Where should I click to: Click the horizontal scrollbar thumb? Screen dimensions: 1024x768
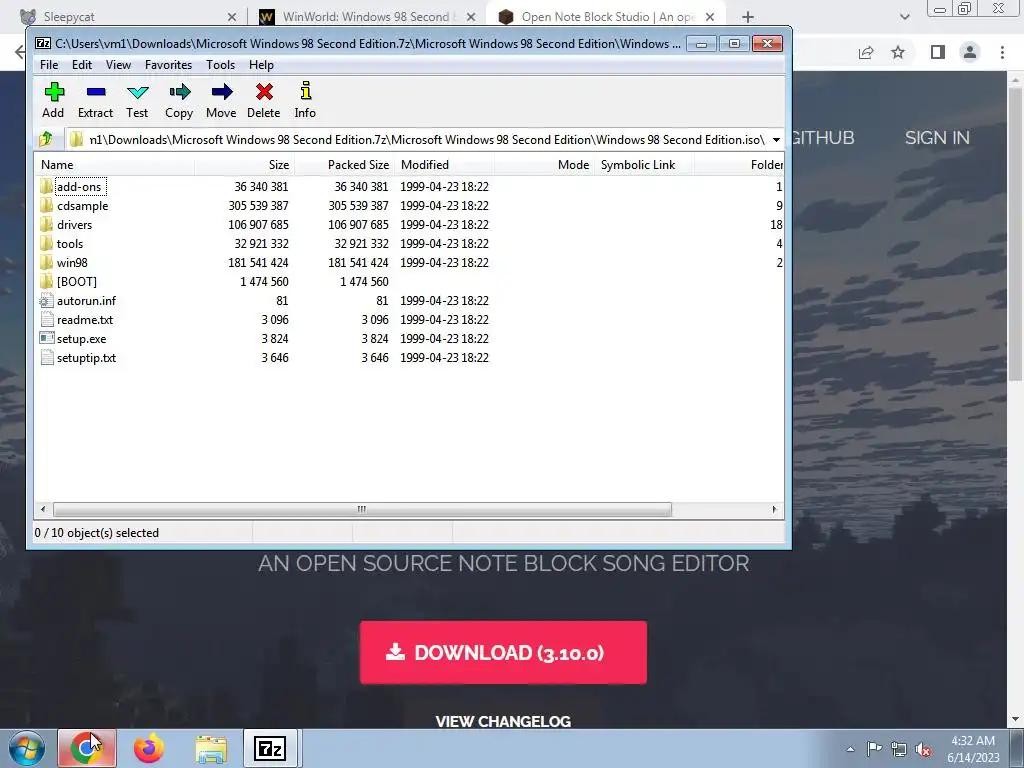362,509
